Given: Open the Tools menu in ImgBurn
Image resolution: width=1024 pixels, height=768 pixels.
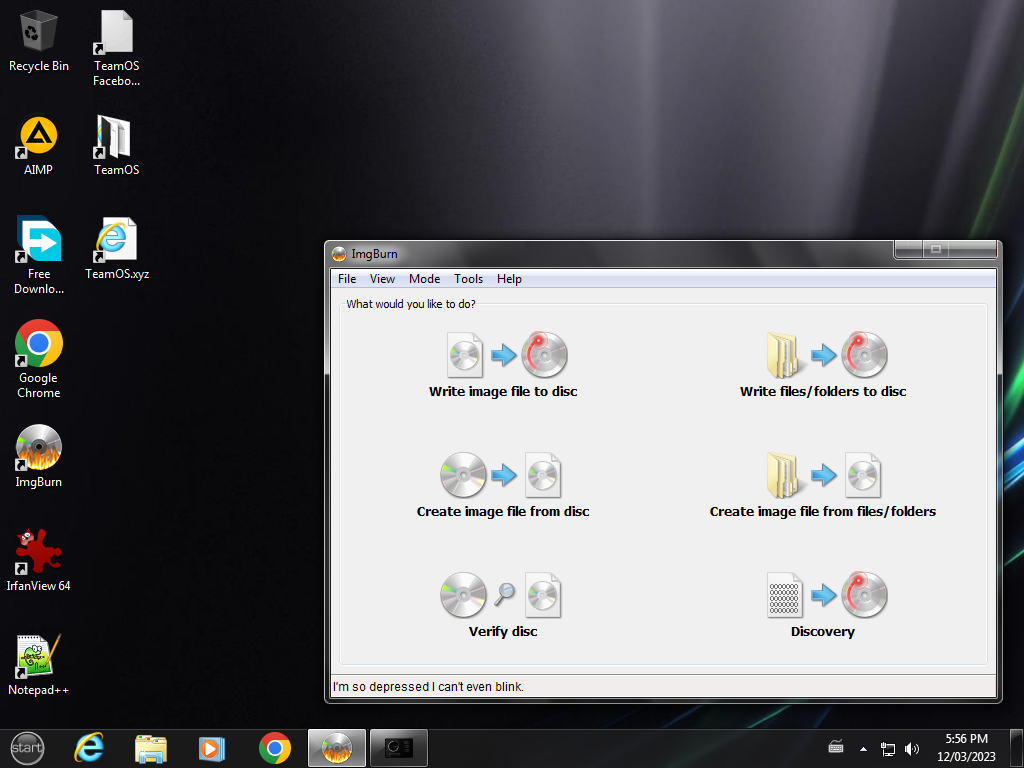Looking at the screenshot, I should point(468,279).
